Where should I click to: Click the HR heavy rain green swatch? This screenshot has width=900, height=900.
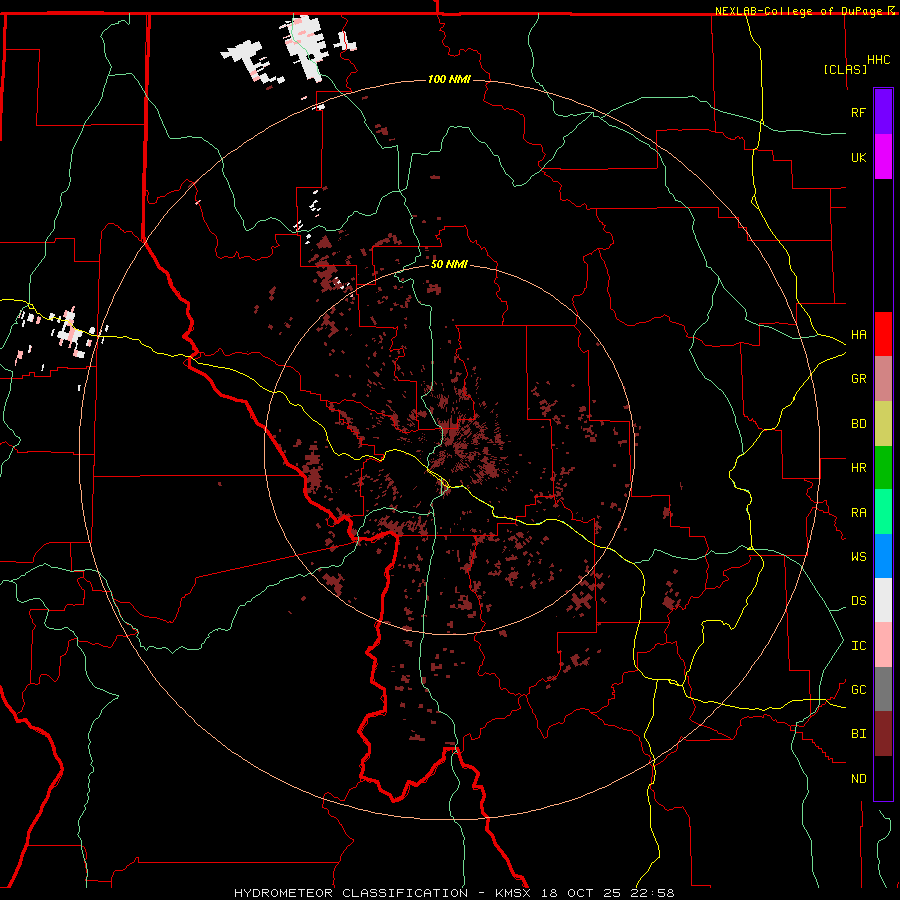tap(883, 468)
